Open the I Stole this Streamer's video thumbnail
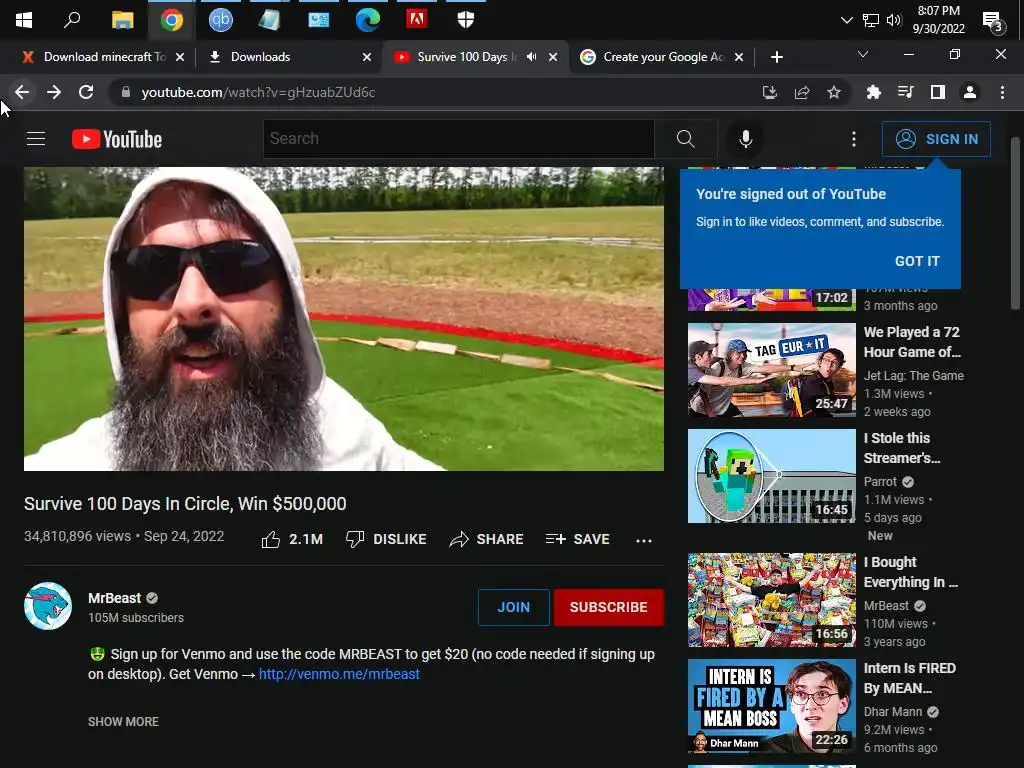 (771, 476)
